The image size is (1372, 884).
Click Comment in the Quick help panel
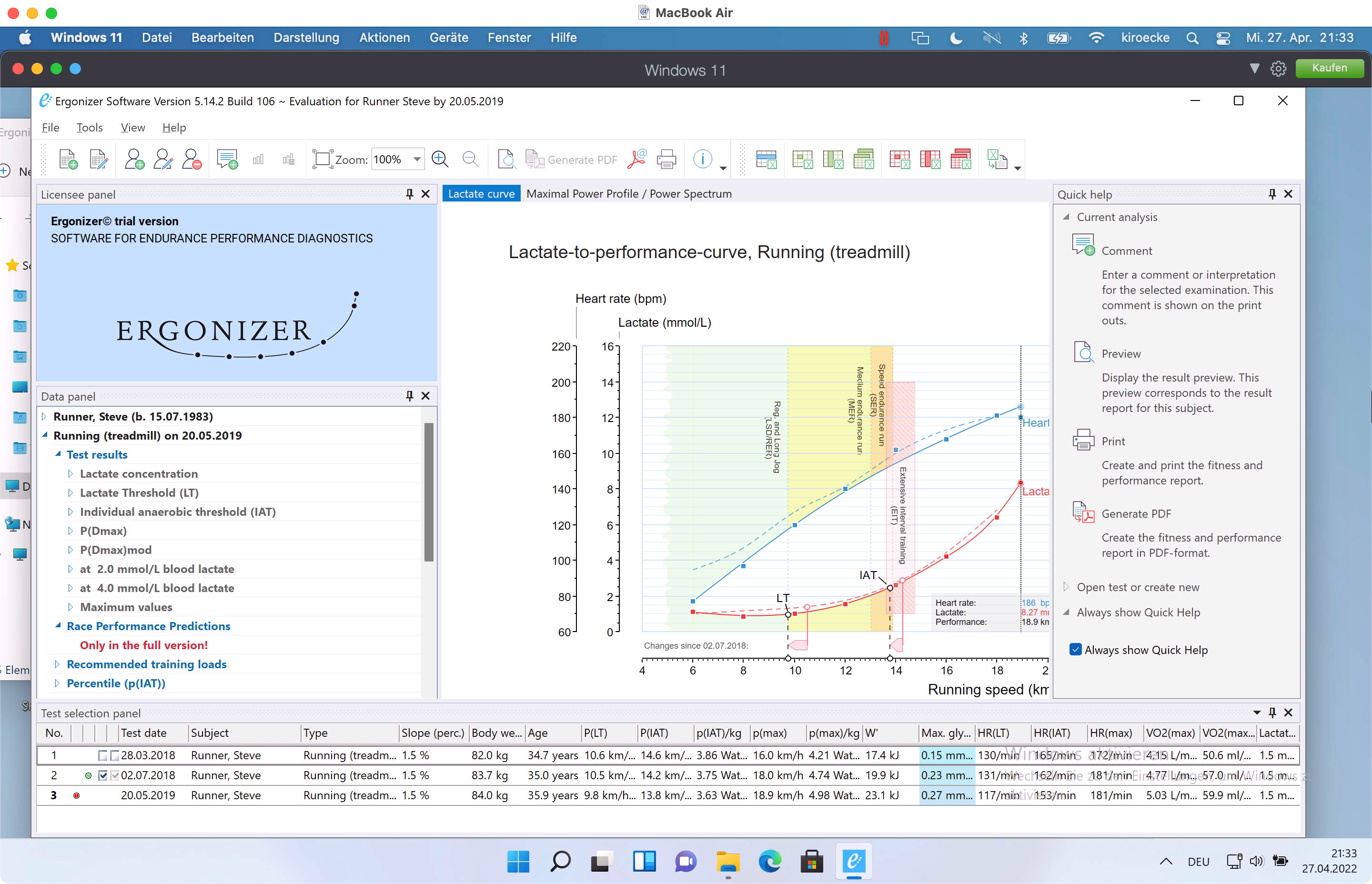[x=1127, y=251]
